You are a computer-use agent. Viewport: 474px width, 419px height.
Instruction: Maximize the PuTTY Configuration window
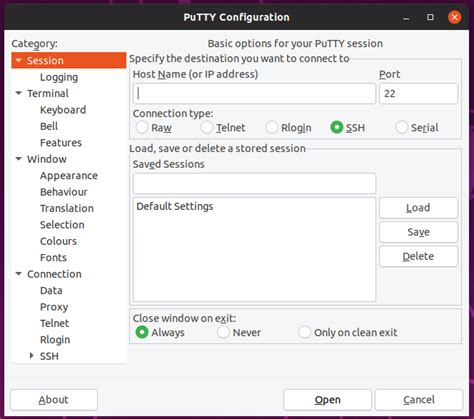(430, 17)
